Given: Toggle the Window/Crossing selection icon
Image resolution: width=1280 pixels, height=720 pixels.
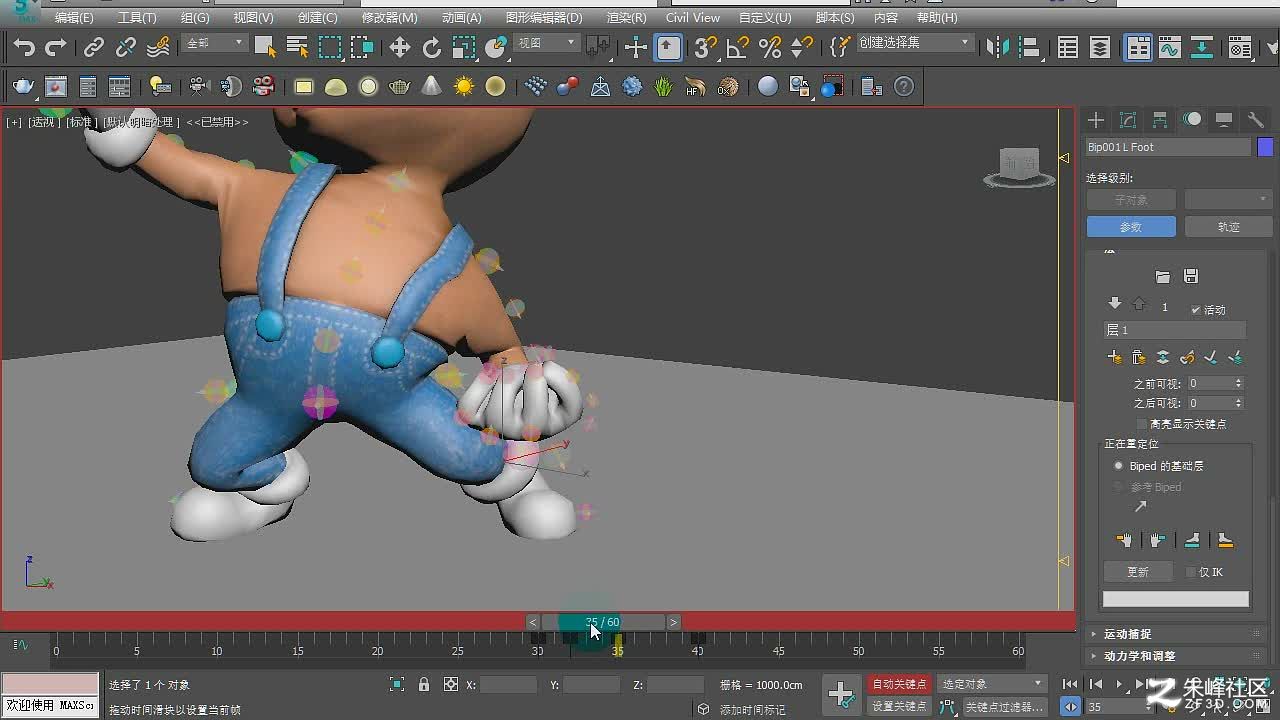Looking at the screenshot, I should [362, 47].
